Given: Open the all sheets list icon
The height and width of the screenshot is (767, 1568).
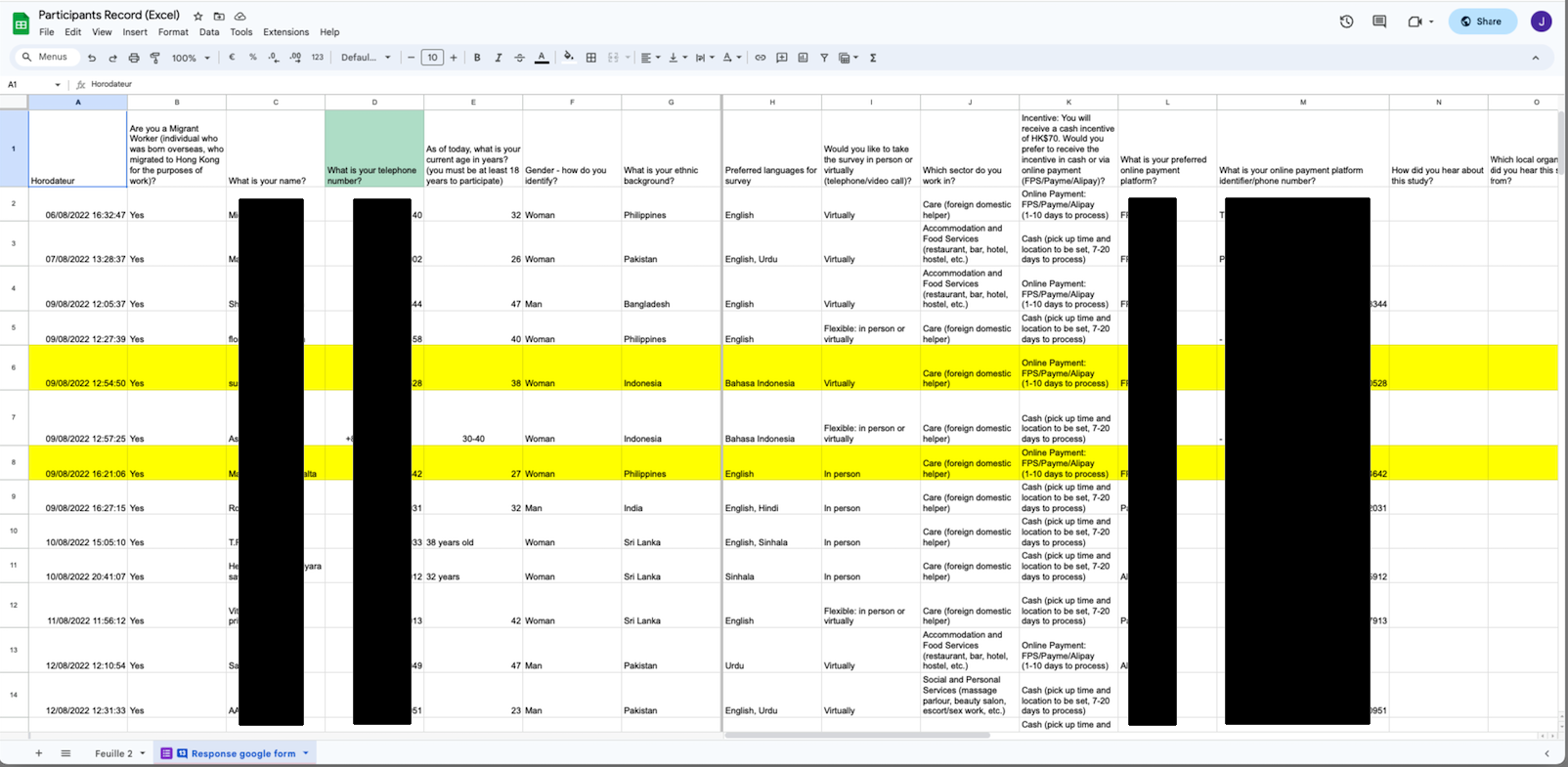Looking at the screenshot, I should (65, 753).
